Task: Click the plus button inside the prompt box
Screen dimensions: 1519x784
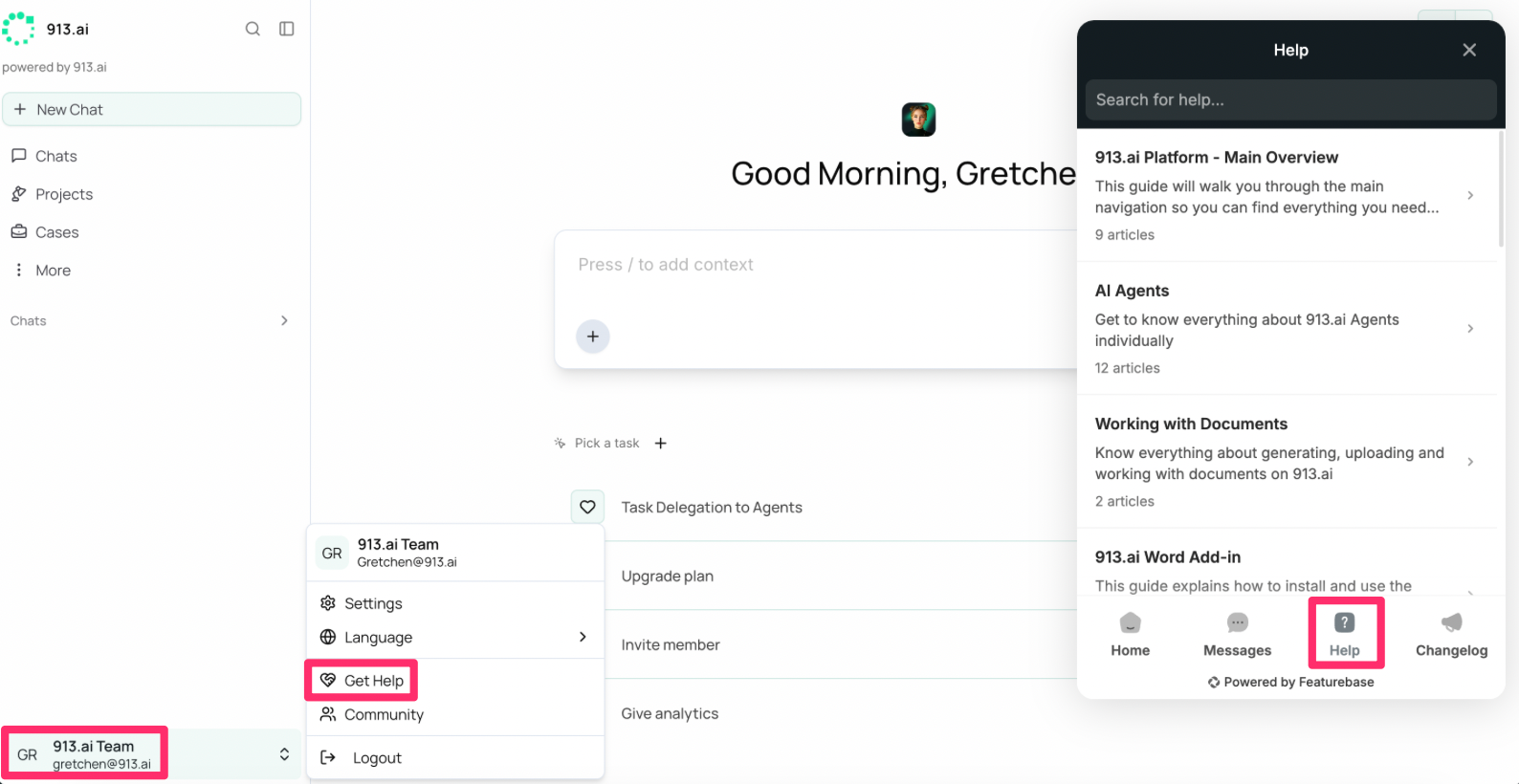Action: coord(593,337)
